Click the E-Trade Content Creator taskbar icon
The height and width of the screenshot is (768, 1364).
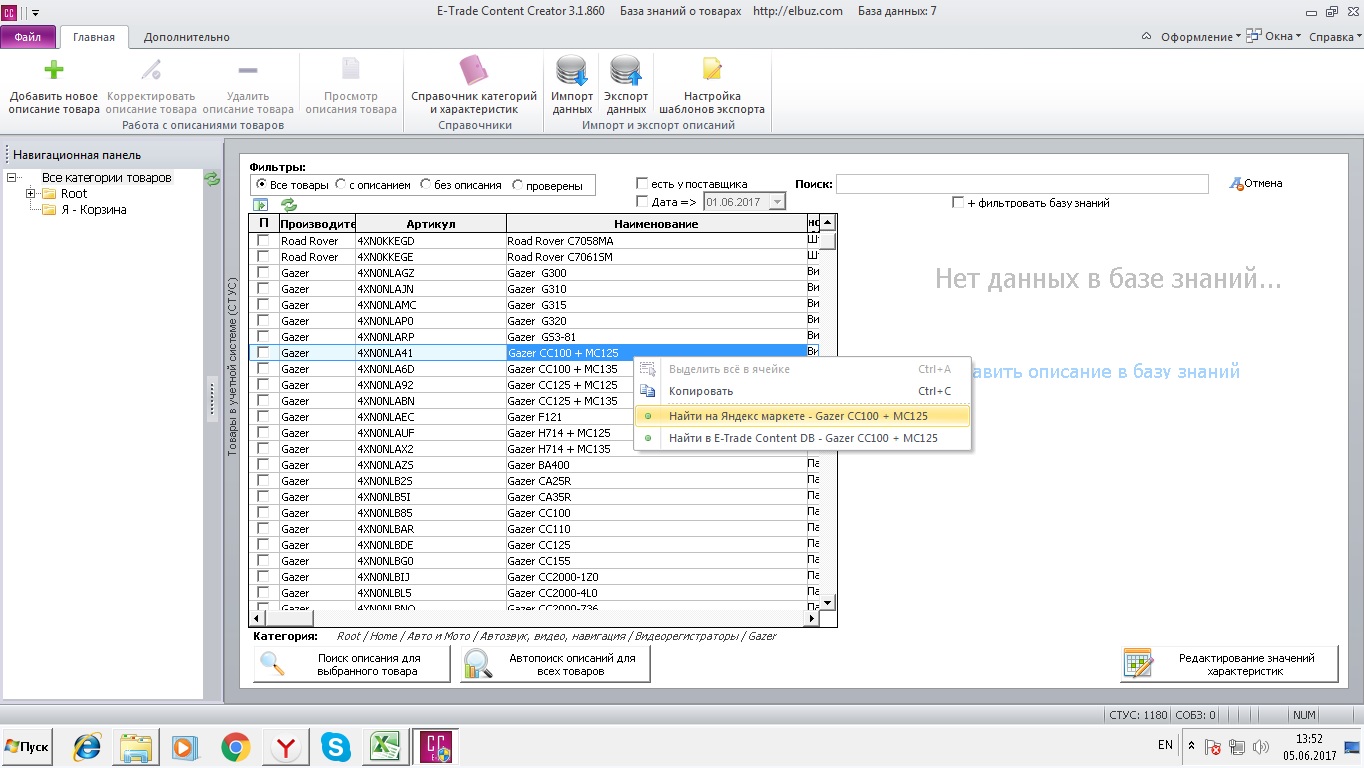pos(437,746)
